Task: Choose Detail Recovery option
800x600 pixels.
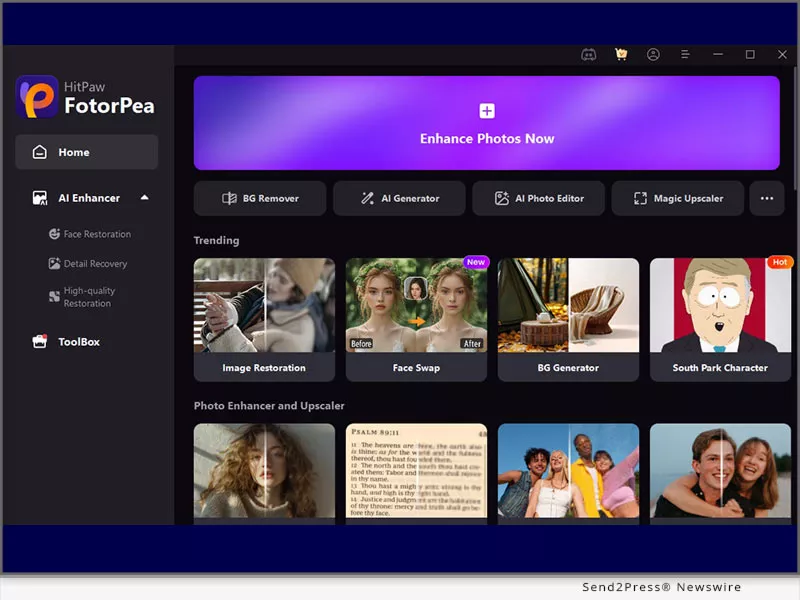Action: click(95, 264)
